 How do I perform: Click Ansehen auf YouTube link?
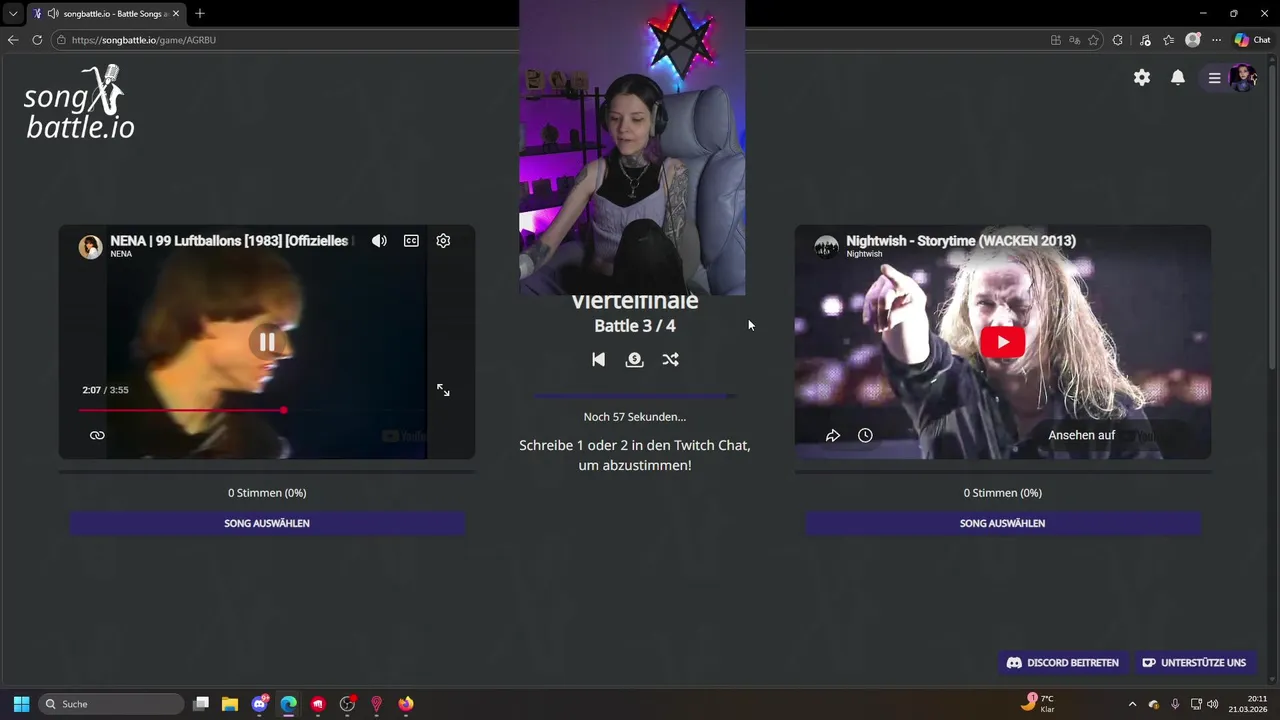pyautogui.click(x=1103, y=435)
